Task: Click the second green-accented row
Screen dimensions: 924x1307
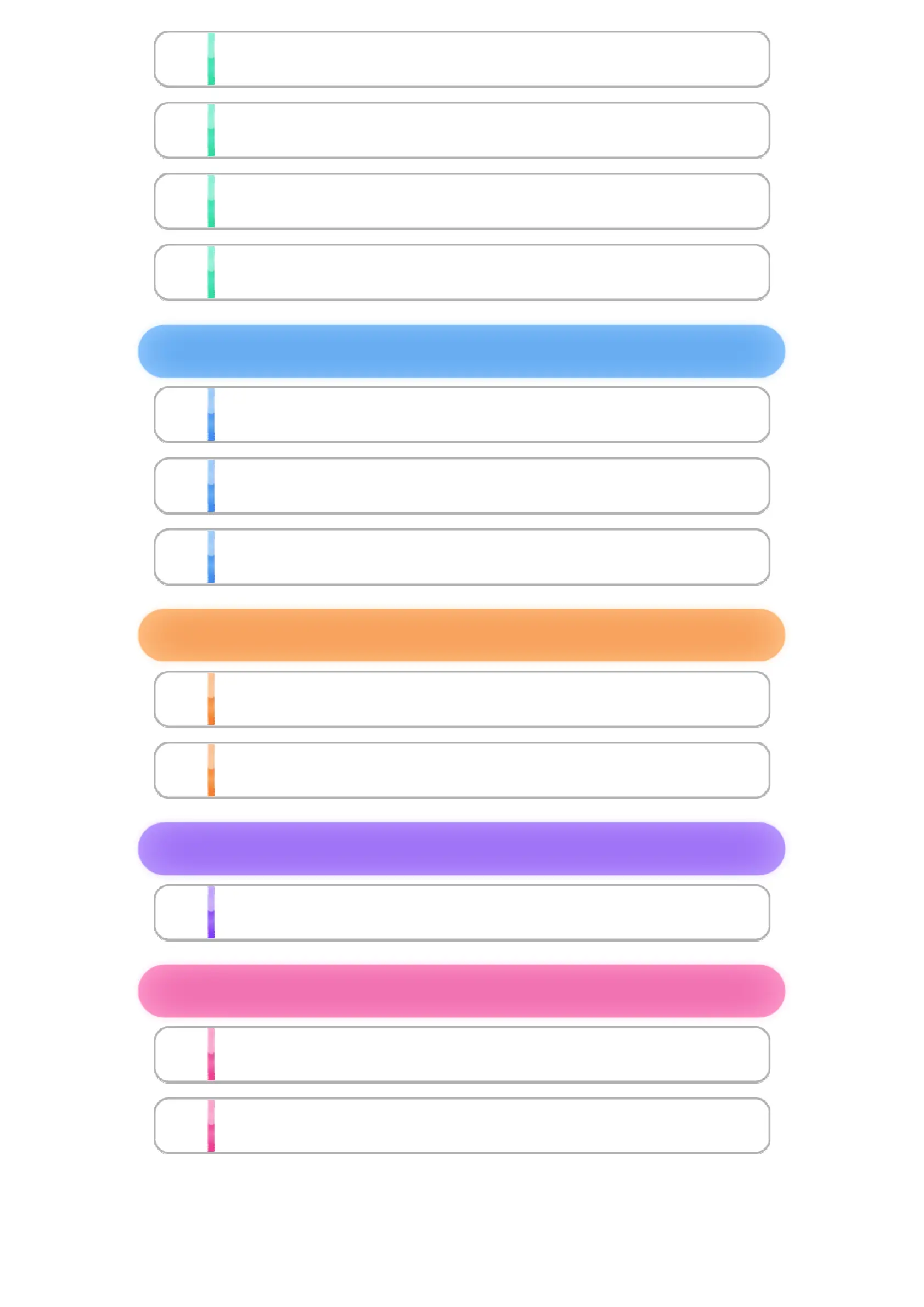Action: 461,131
